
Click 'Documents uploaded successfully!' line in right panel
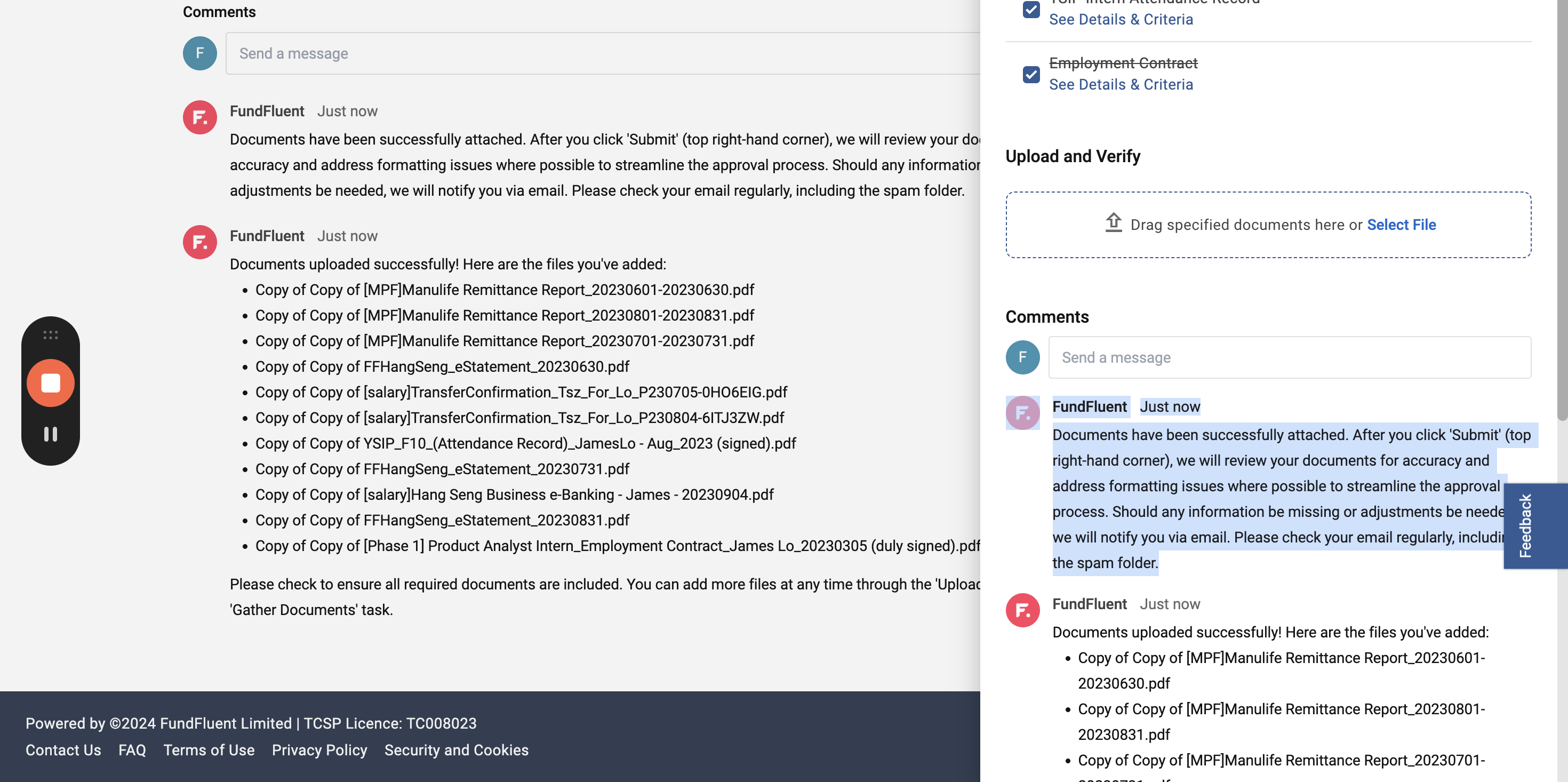[x=1270, y=632]
